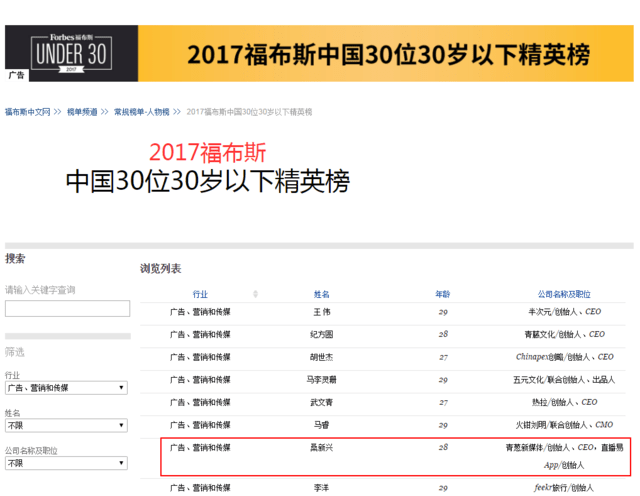
Task: Click the 广告 label on banner
Action: pyautogui.click(x=17, y=75)
